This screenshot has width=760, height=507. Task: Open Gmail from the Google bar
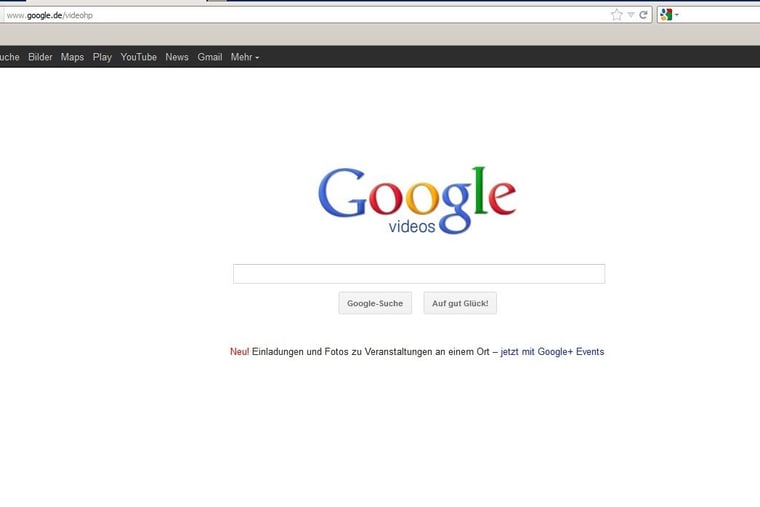tap(210, 57)
